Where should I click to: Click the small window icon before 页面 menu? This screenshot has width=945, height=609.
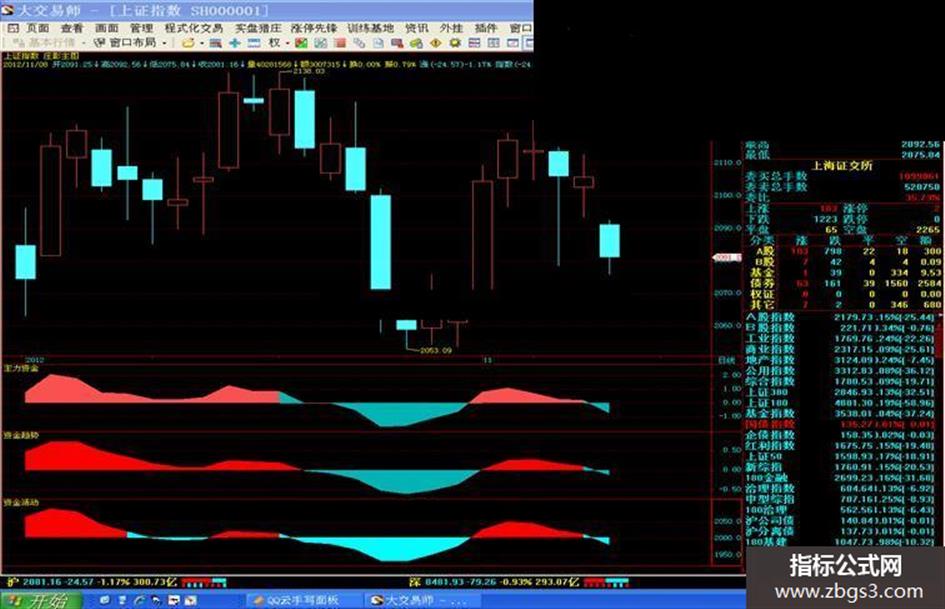13,28
